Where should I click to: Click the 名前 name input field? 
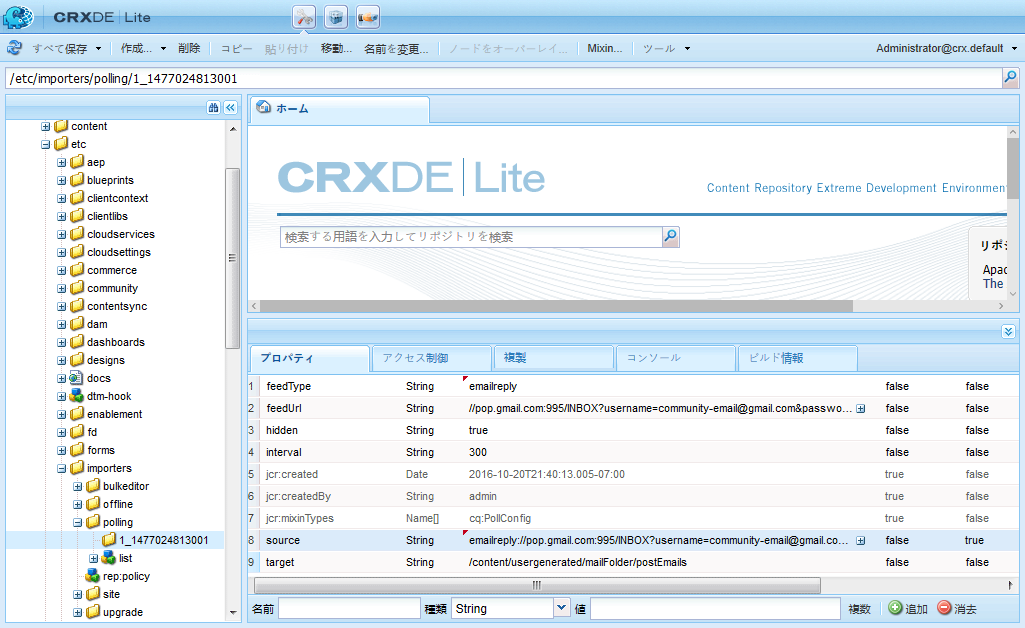349,608
